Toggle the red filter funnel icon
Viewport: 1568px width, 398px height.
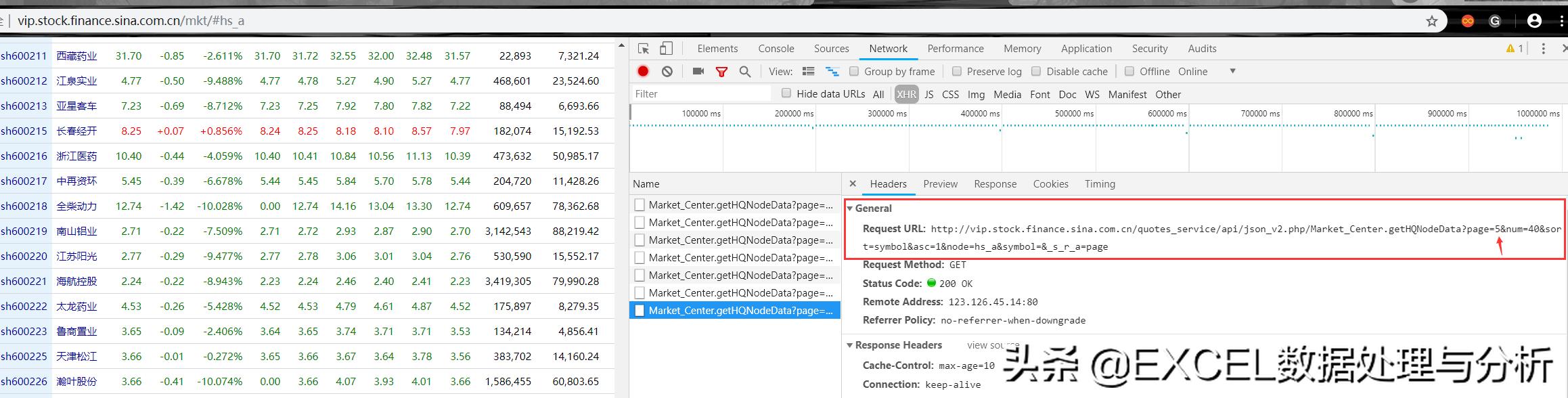click(721, 71)
